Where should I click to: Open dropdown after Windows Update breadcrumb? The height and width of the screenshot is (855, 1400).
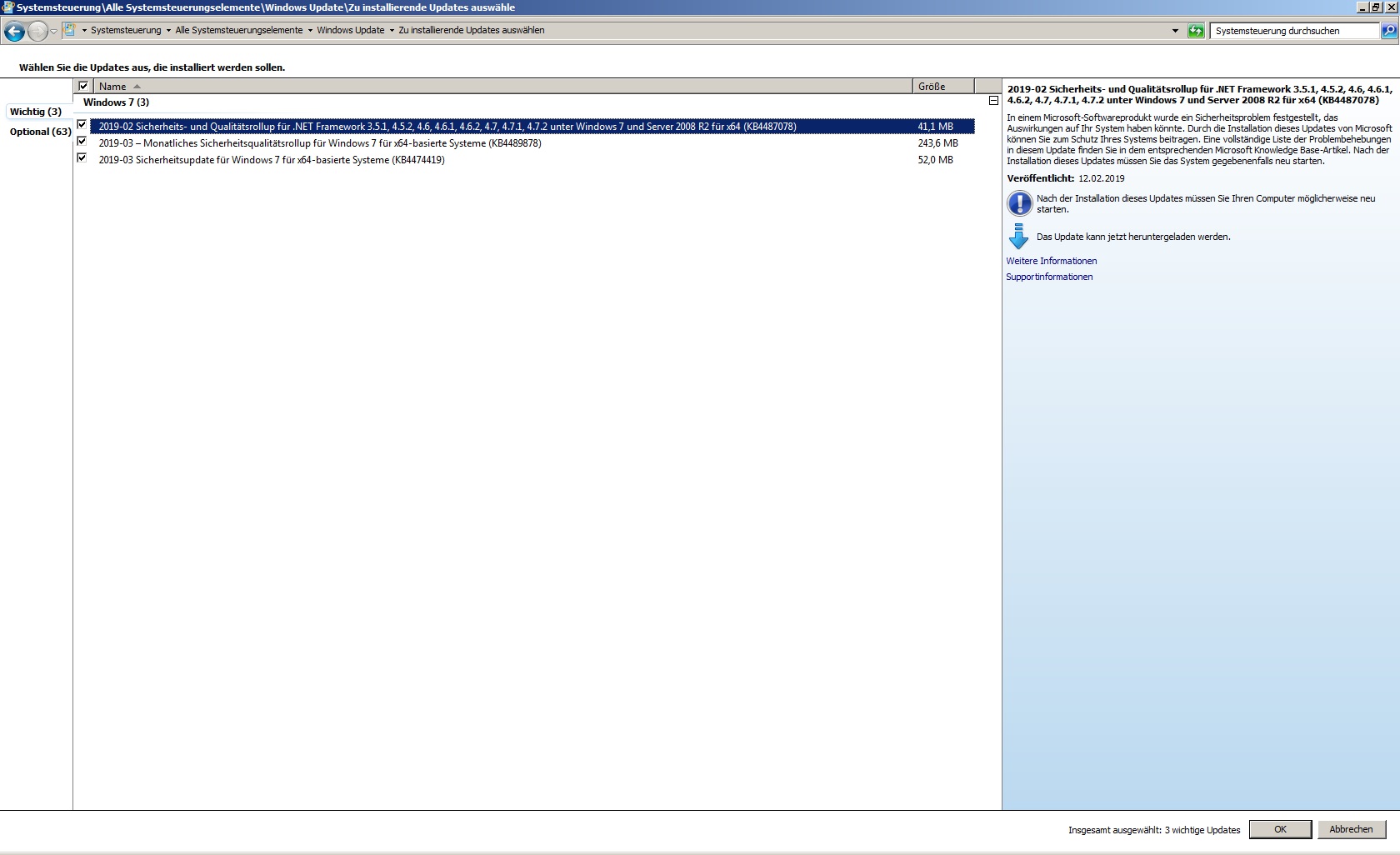point(392,31)
